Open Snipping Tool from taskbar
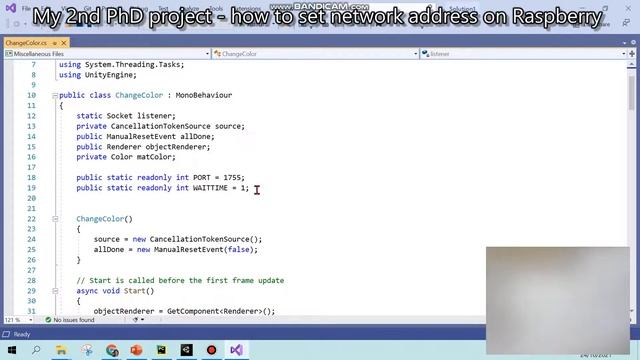The image size is (640, 360). point(87,350)
